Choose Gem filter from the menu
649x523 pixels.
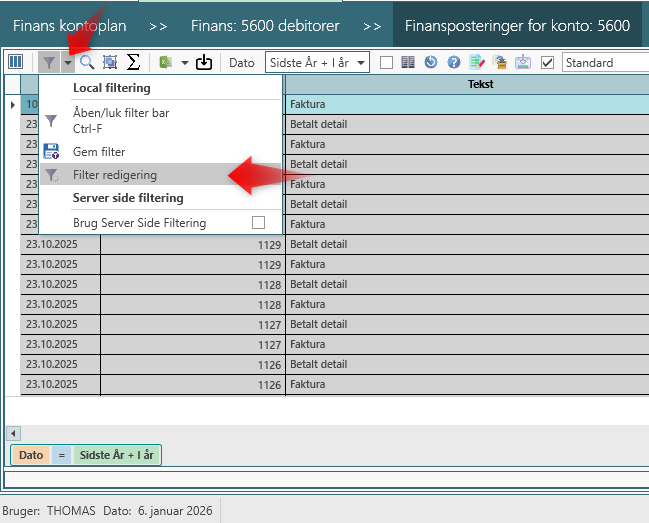pyautogui.click(x=99, y=151)
